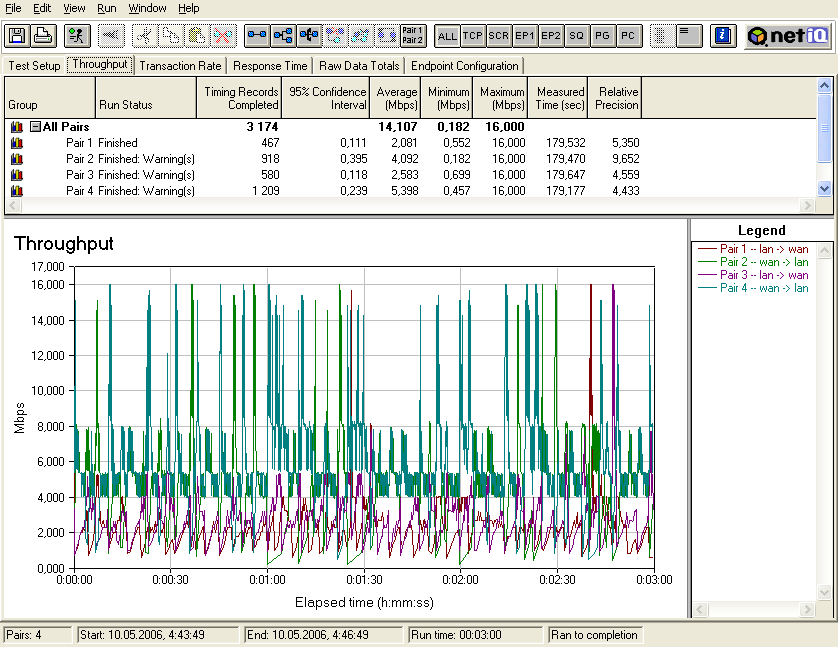The height and width of the screenshot is (647, 838).
Task: Click the NetIQ logo in toolbar
Action: (788, 36)
